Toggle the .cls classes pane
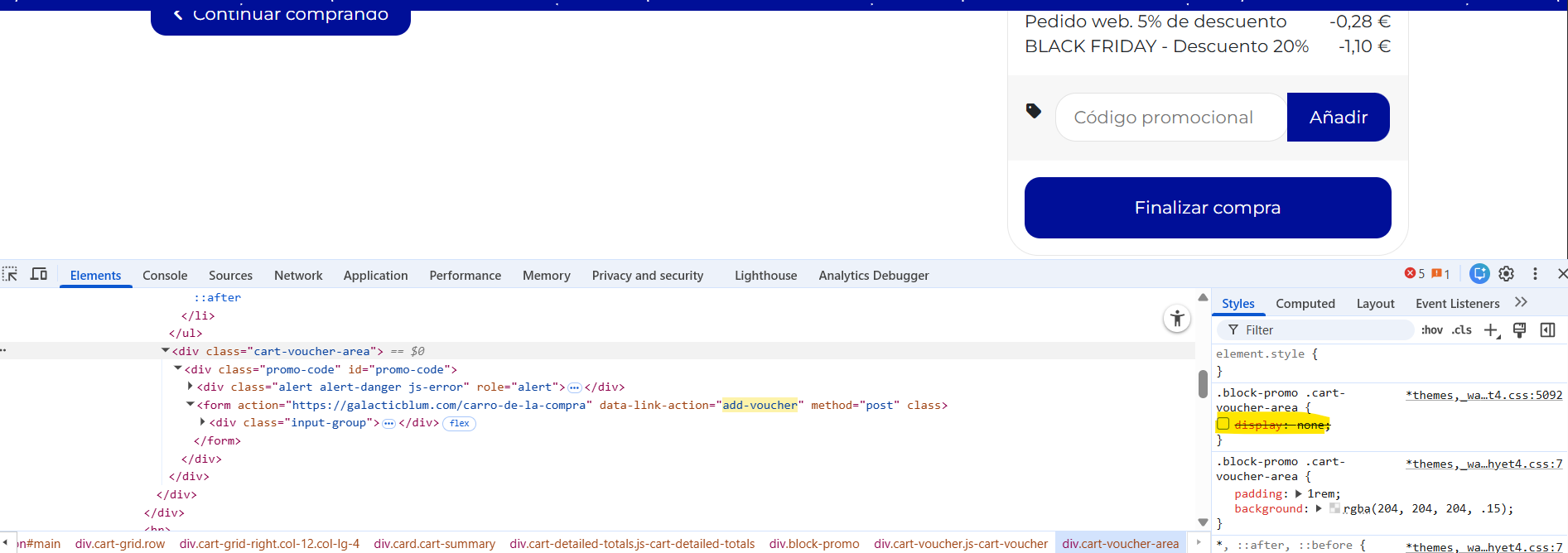 pyautogui.click(x=1462, y=330)
